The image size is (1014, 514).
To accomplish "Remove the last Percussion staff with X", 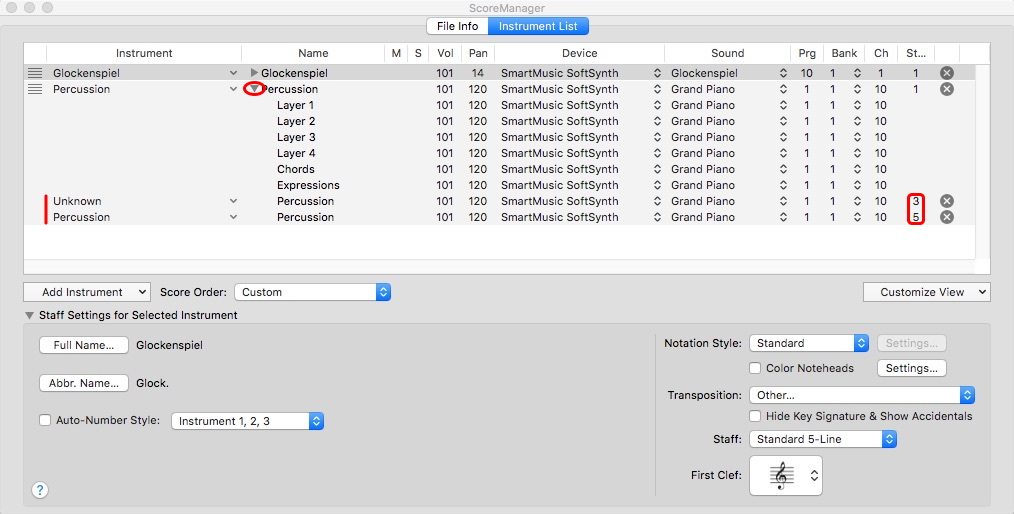I will click(946, 217).
